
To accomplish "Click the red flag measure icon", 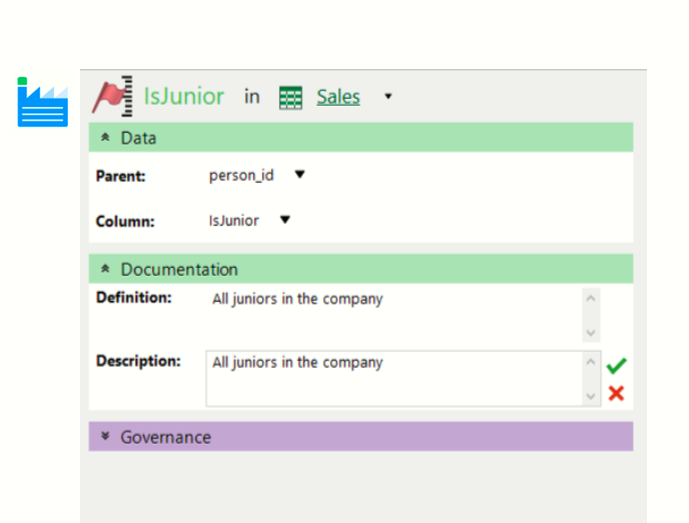I will tap(113, 96).
